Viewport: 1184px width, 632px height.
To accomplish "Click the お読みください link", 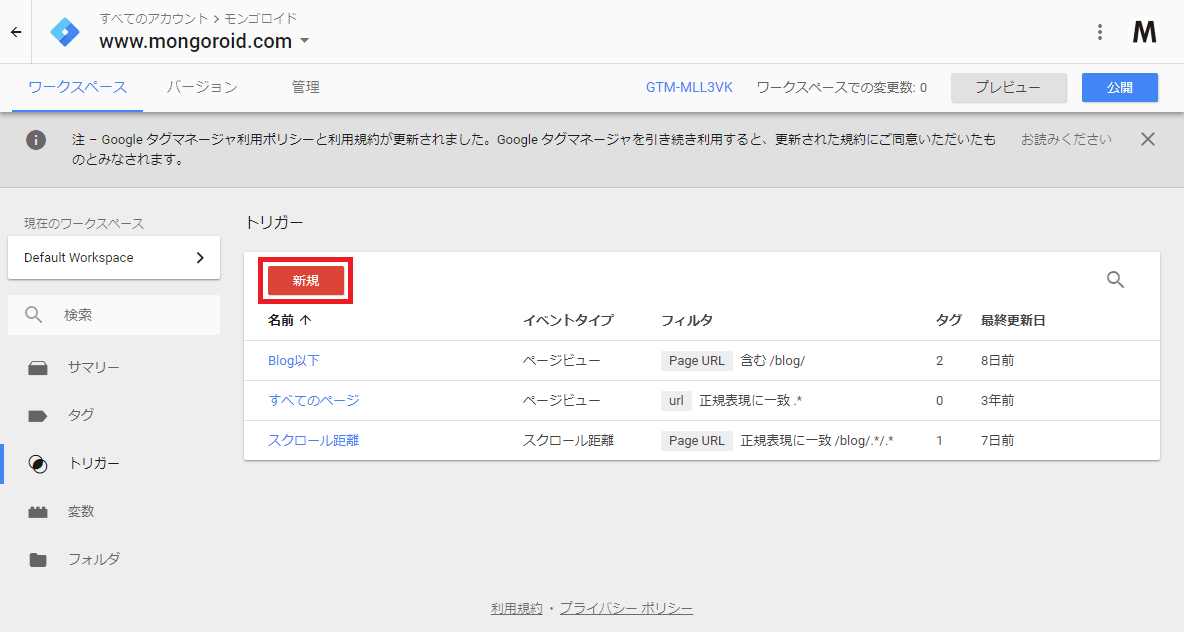I will pyautogui.click(x=1066, y=140).
